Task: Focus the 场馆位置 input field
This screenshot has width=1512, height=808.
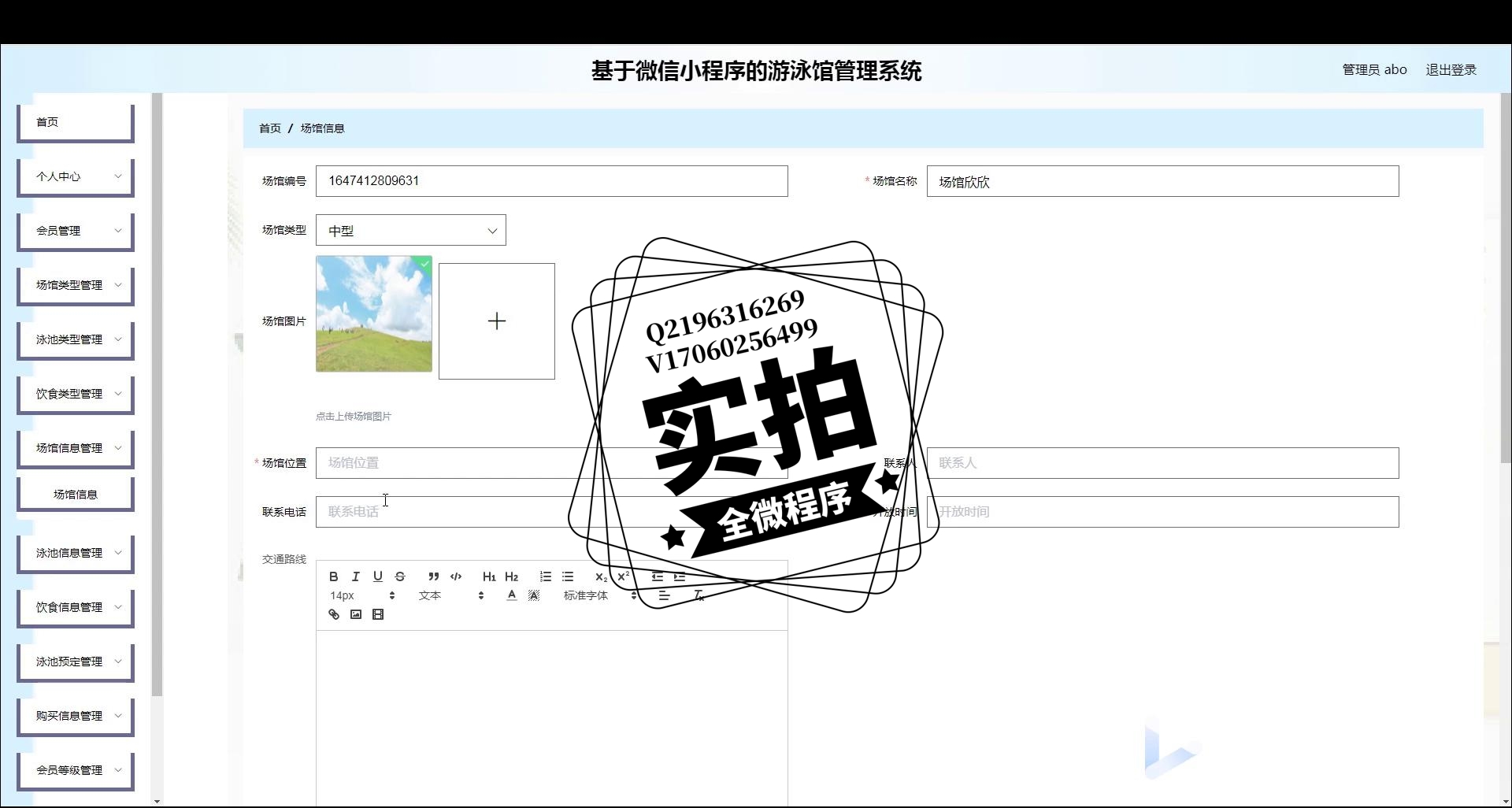Action: tap(552, 463)
